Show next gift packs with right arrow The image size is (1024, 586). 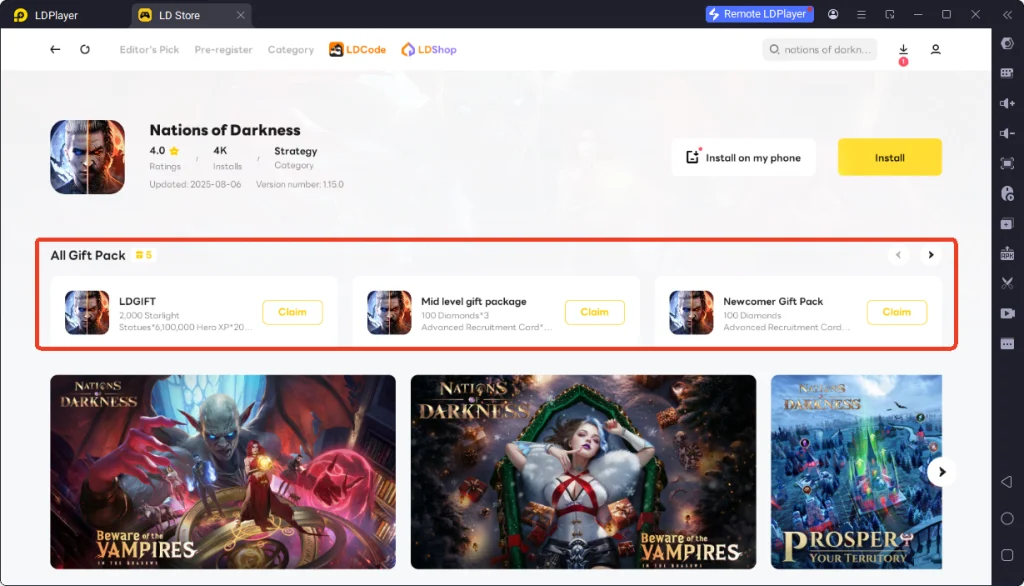[931, 255]
